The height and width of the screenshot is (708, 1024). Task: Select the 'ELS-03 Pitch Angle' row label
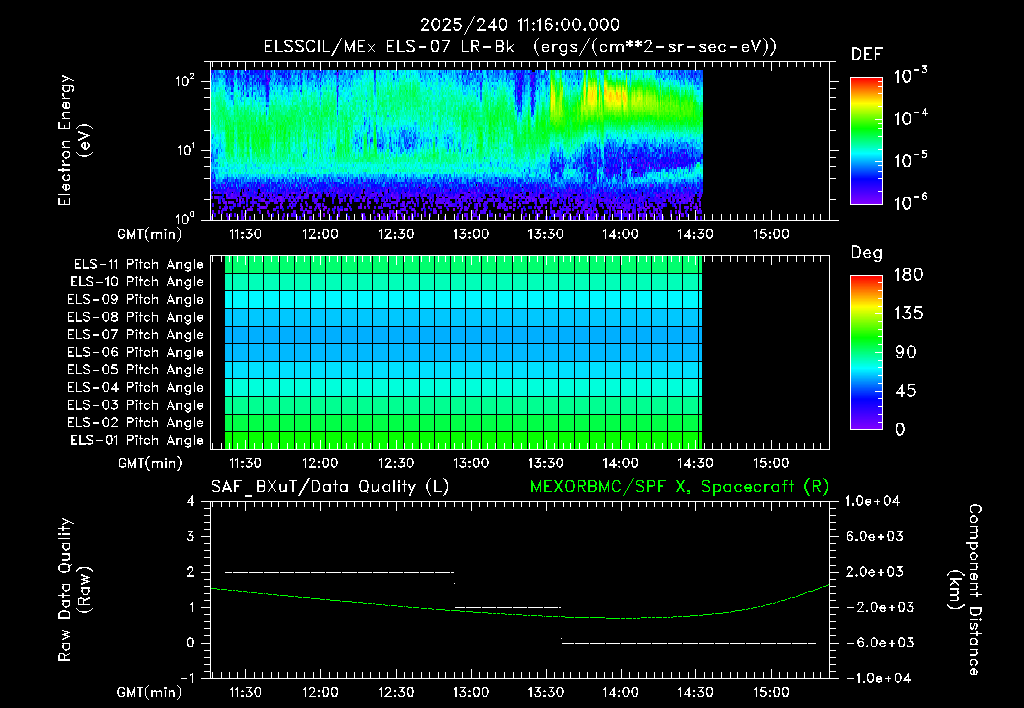[135, 406]
